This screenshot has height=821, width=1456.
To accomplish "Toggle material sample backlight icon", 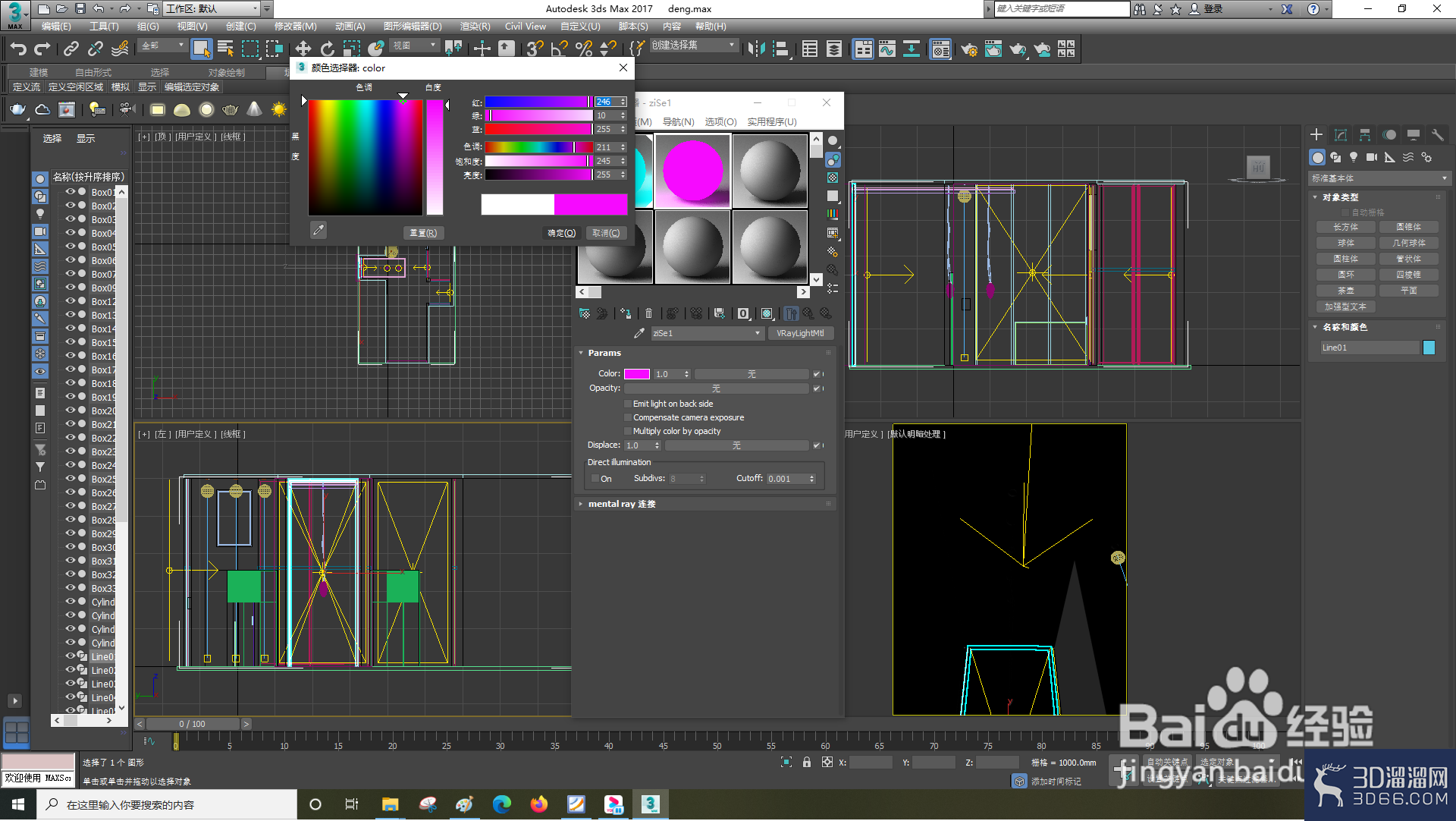I will click(x=833, y=159).
